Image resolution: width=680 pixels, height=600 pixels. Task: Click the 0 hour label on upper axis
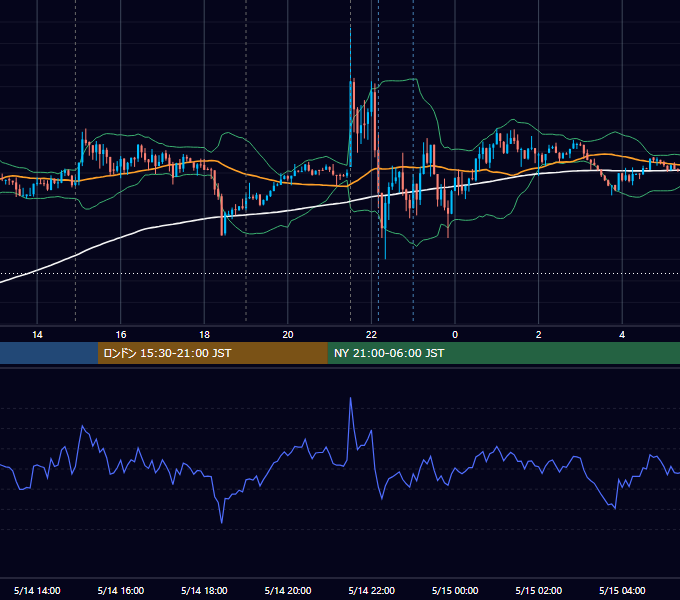coord(455,335)
